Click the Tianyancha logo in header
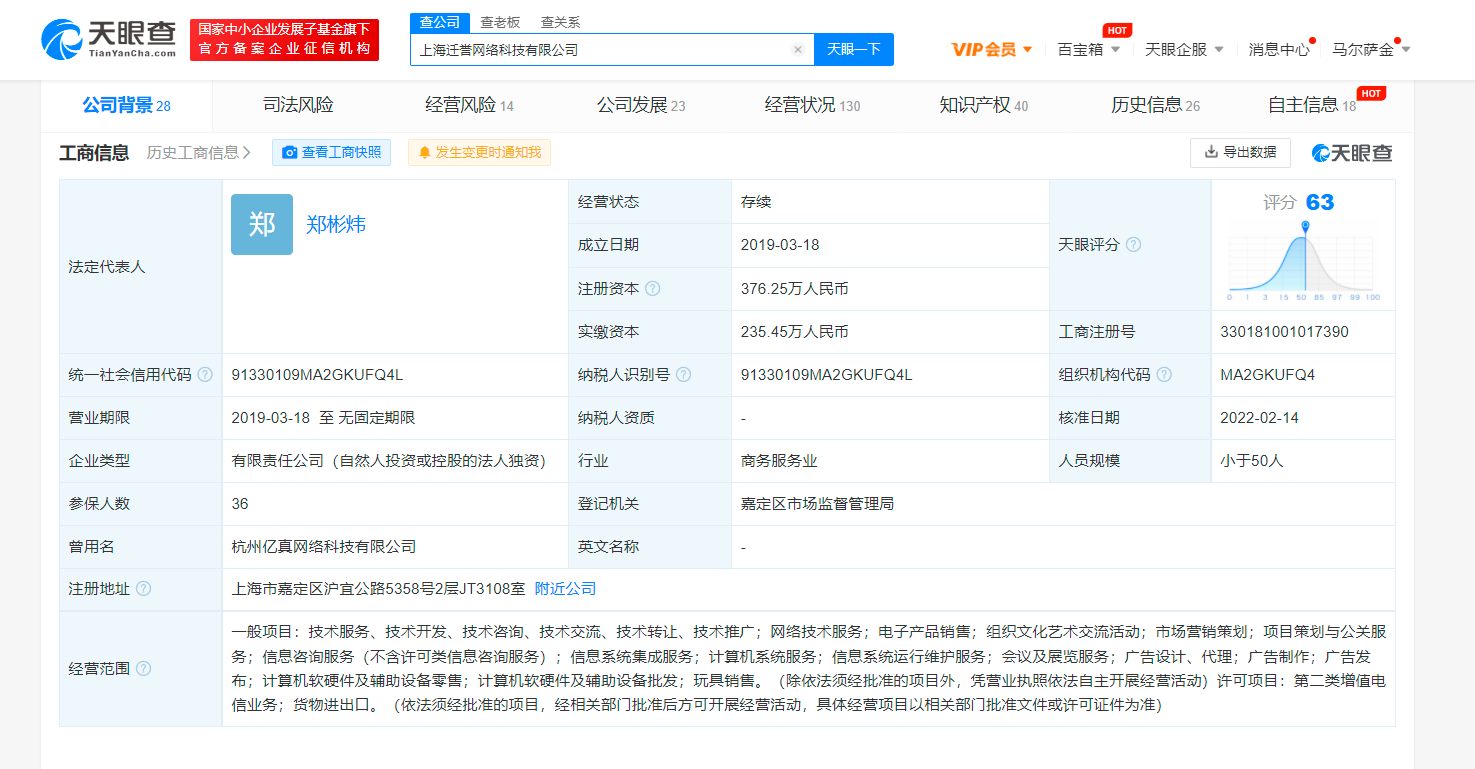The width and height of the screenshot is (1475, 769). 108,40
